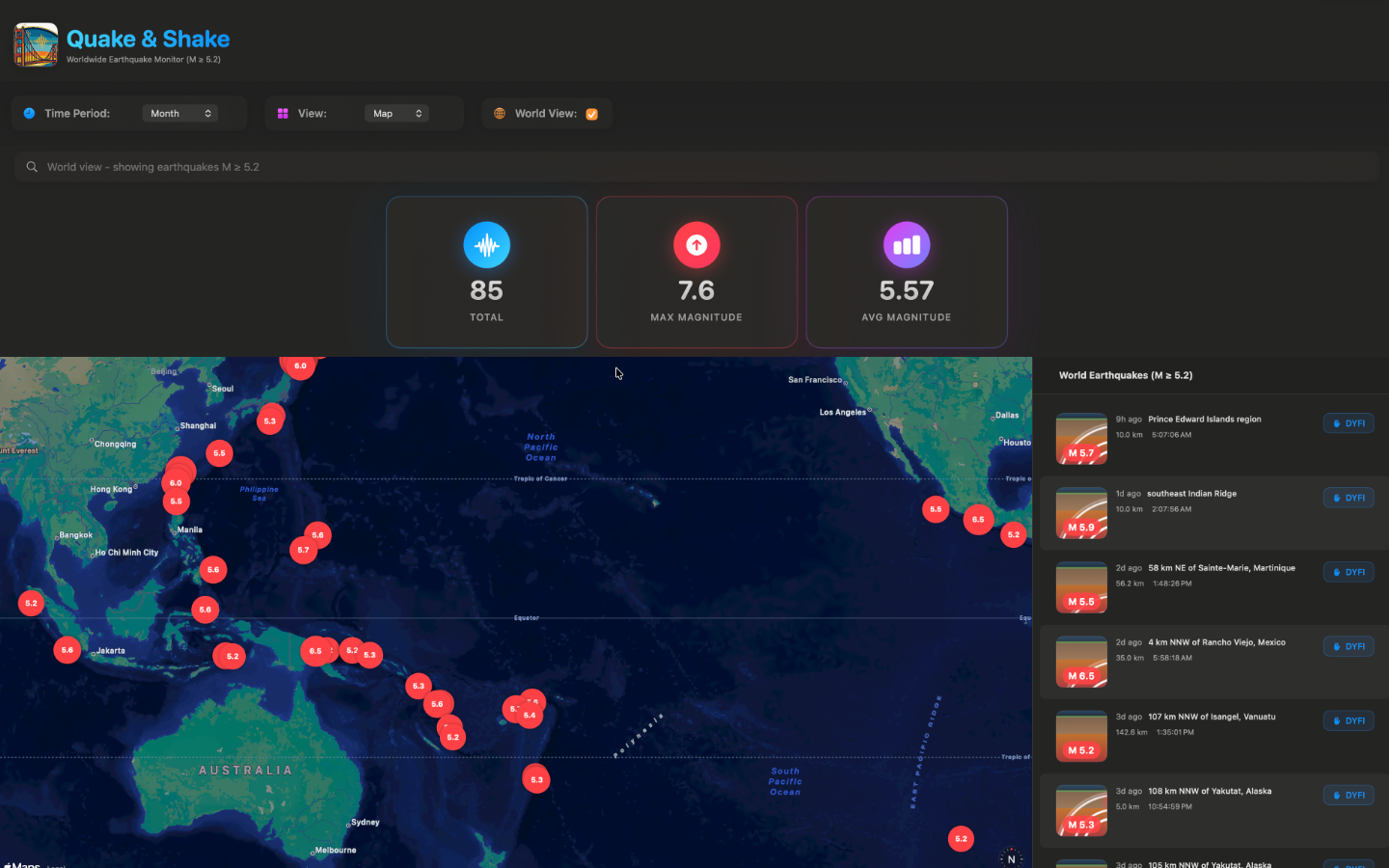
Task: Click 'Prince Edward Islands region' title
Action: pos(1204,420)
